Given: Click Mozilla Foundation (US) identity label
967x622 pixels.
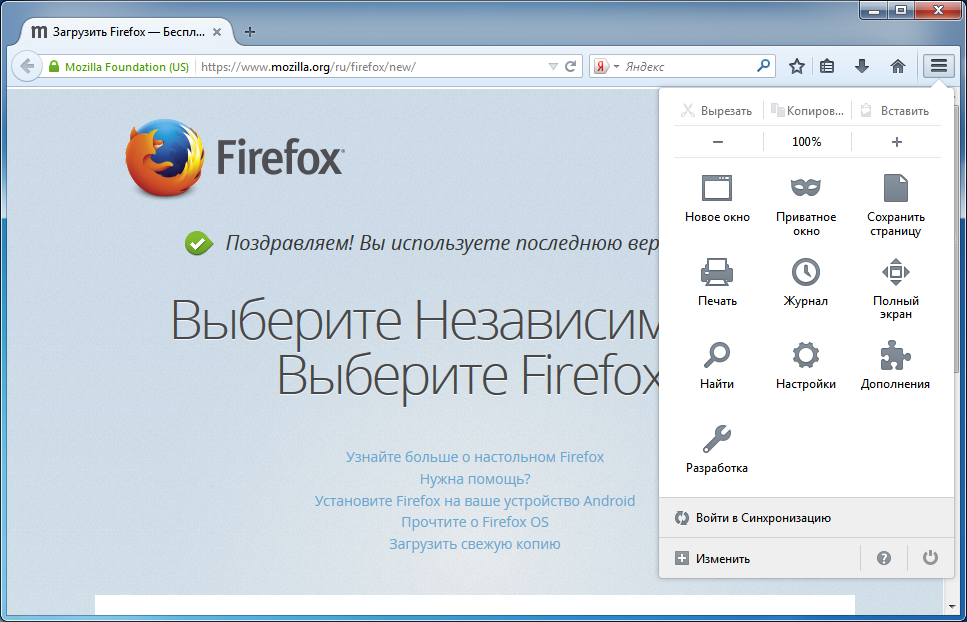Looking at the screenshot, I should tap(127, 67).
